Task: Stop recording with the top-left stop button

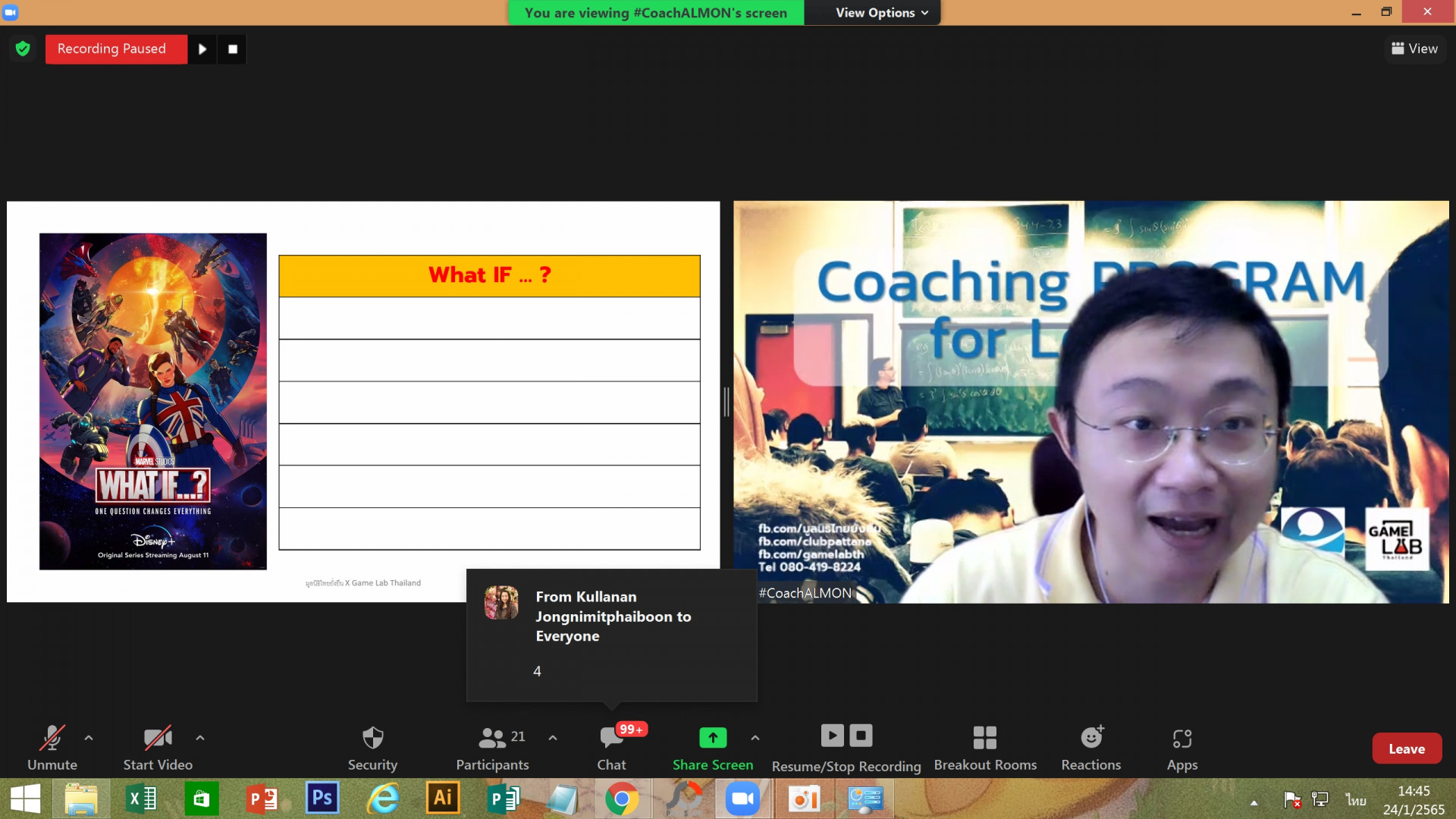Action: (233, 49)
